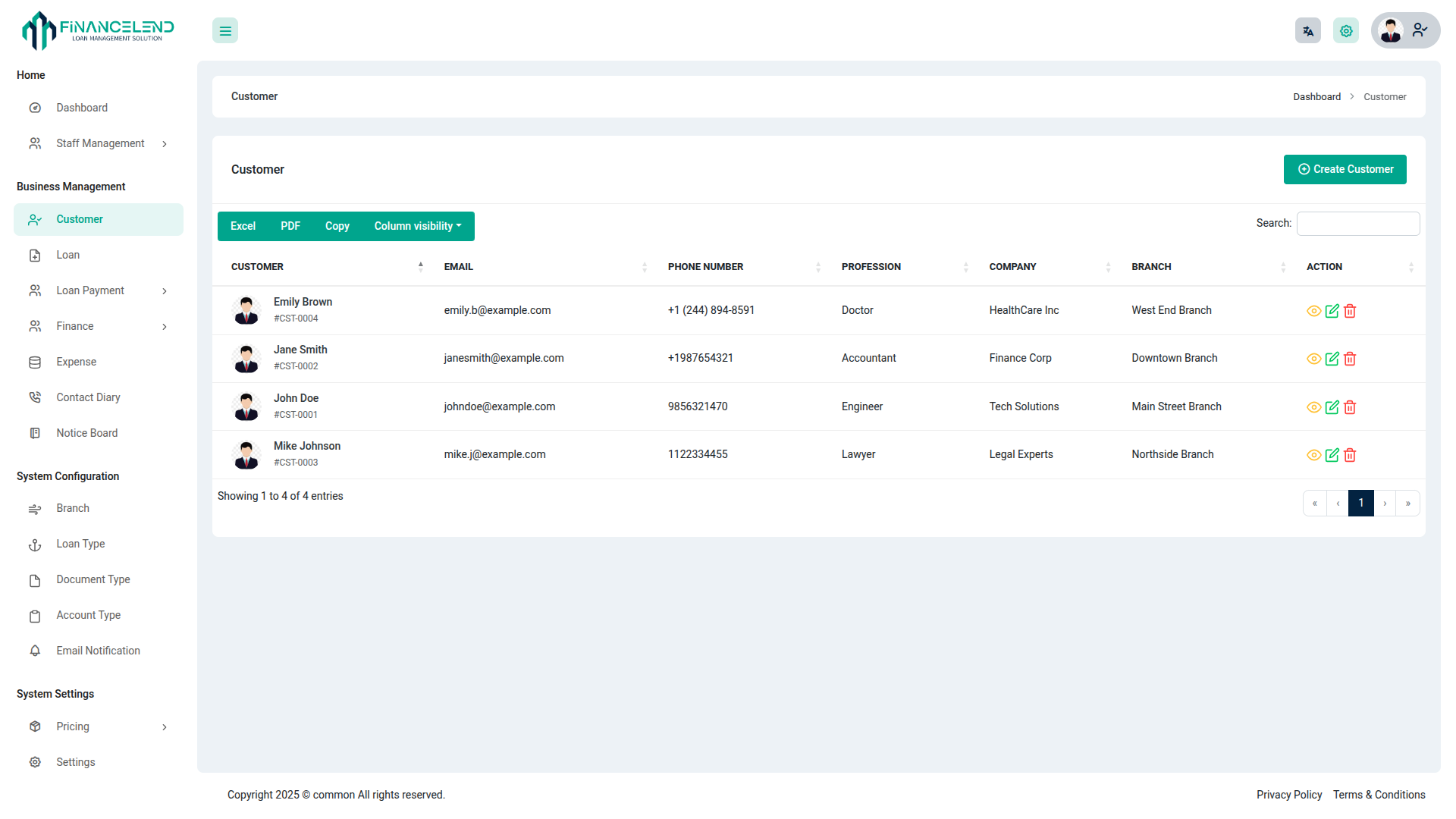Delete Mike Johnson with trash icon

tap(1350, 455)
